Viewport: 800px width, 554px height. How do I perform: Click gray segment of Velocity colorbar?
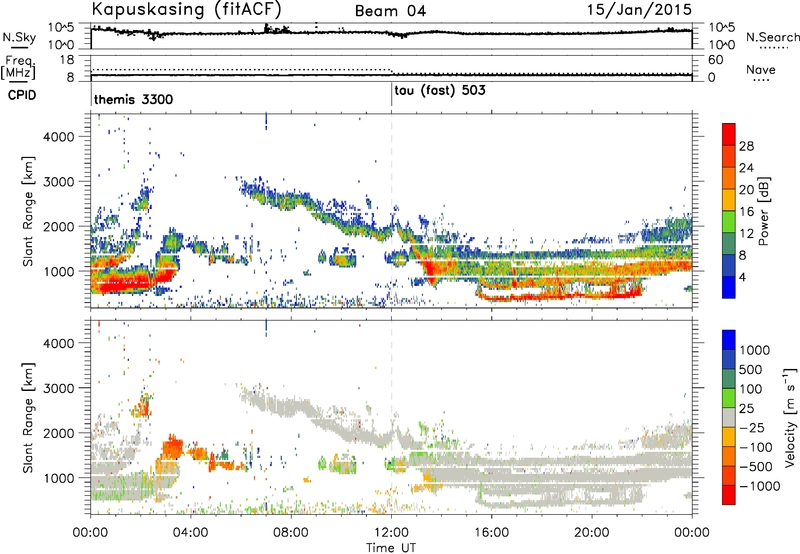click(729, 418)
